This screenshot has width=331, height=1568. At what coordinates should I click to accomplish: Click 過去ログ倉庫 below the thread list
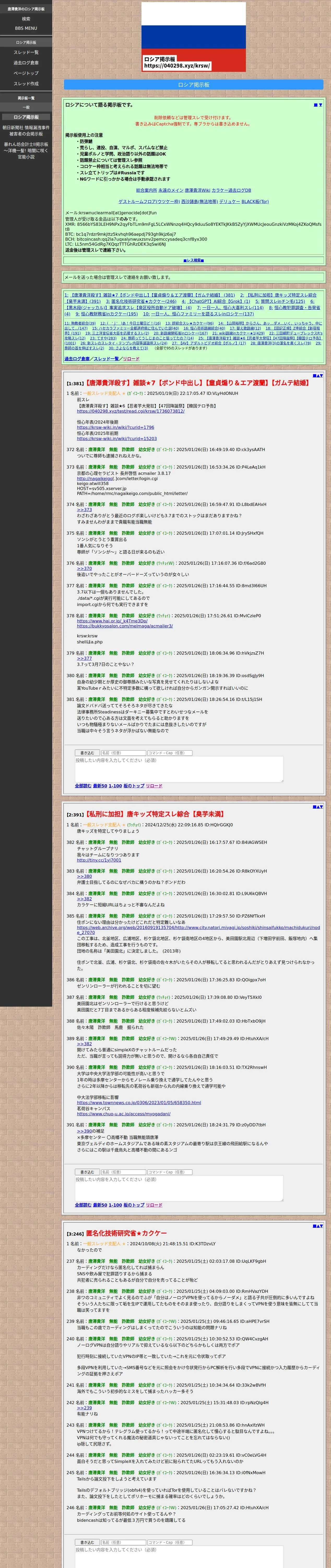(x=77, y=359)
